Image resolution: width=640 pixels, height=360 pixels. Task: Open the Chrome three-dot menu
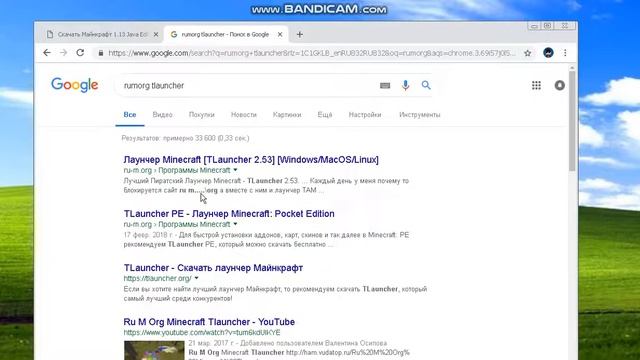565,53
